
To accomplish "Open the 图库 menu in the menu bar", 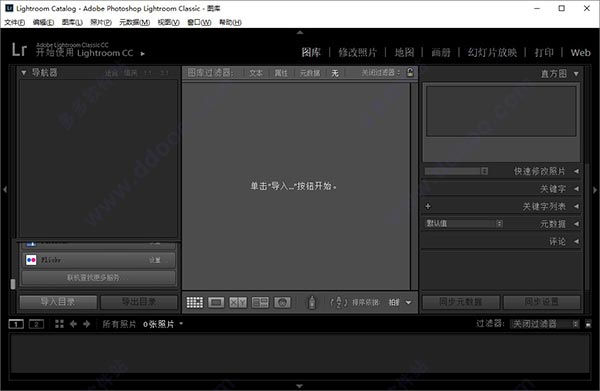I will [x=72, y=22].
